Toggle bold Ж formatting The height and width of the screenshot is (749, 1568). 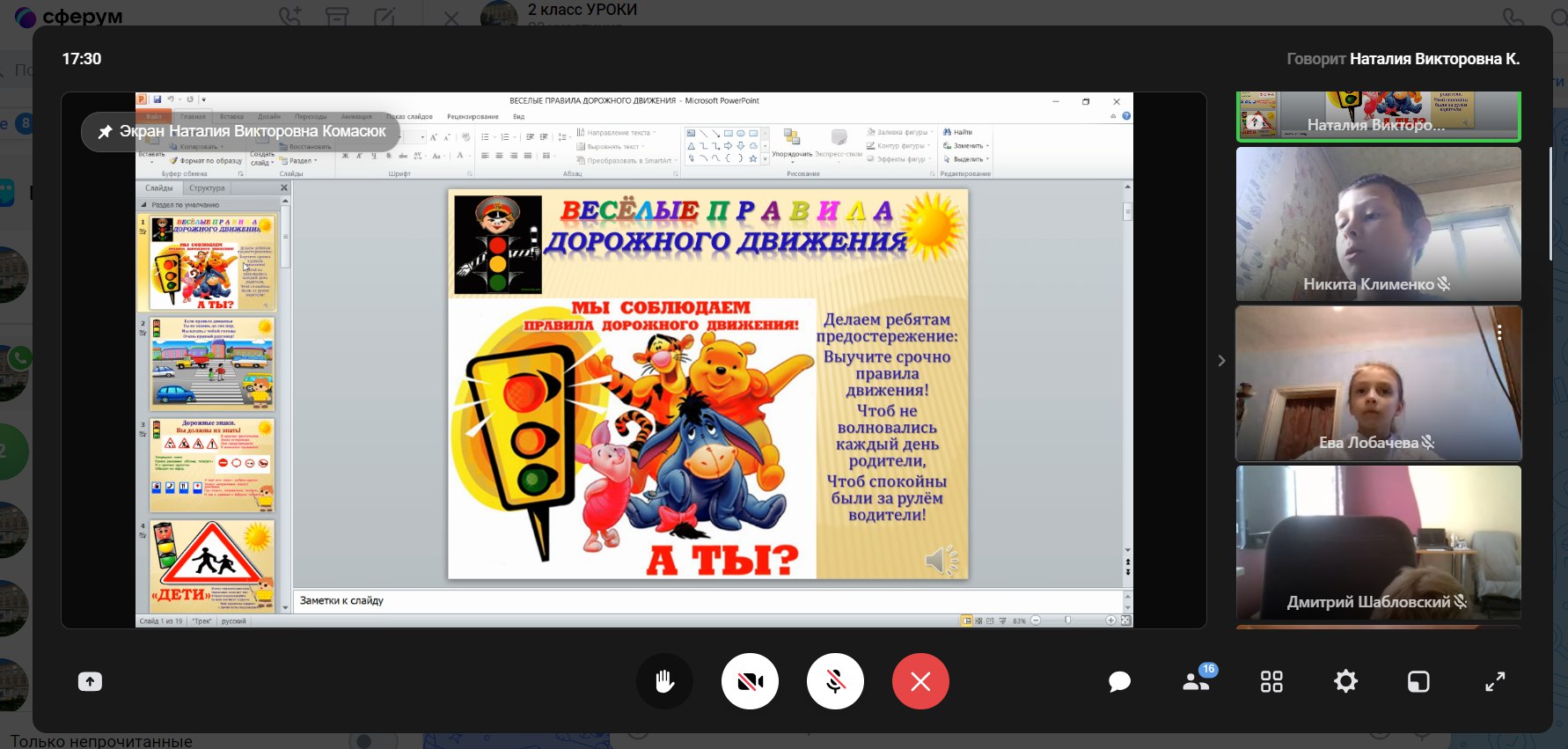346,156
